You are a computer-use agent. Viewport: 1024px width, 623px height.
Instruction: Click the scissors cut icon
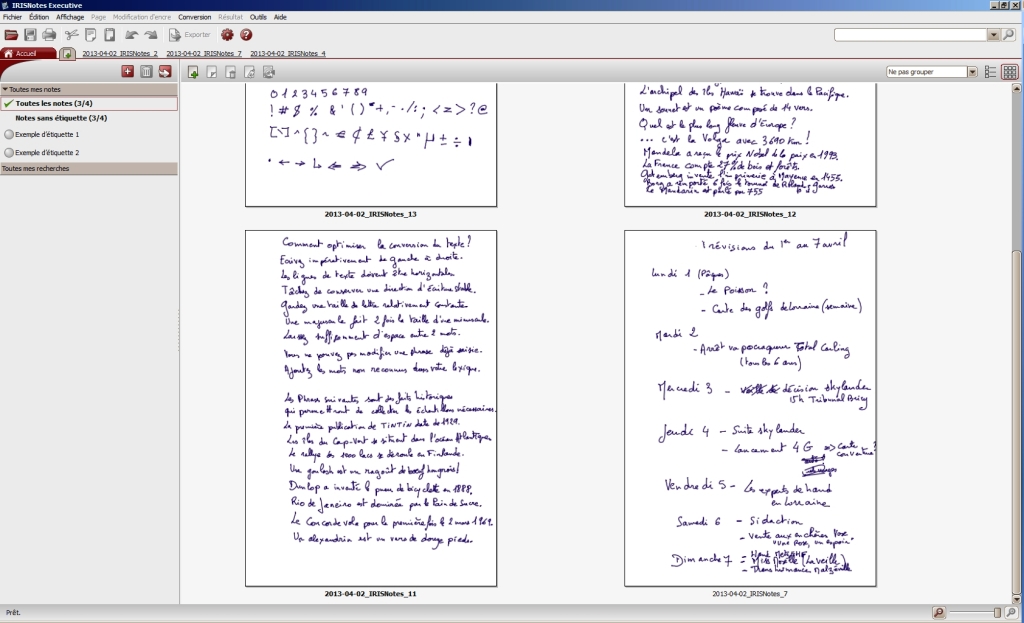click(70, 35)
